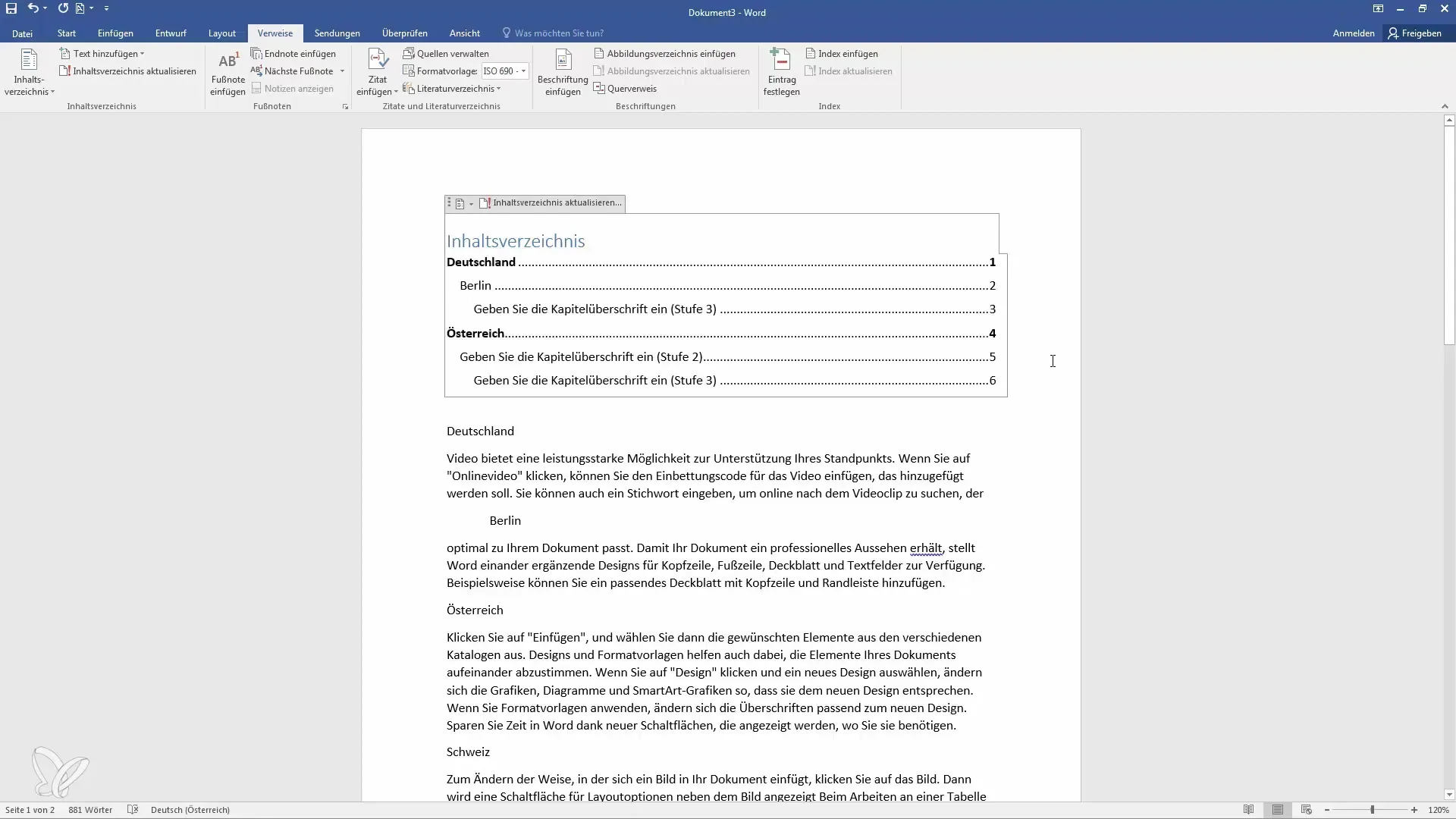Image resolution: width=1456 pixels, height=819 pixels.
Task: Click the Freigeben share button
Action: click(x=1415, y=33)
